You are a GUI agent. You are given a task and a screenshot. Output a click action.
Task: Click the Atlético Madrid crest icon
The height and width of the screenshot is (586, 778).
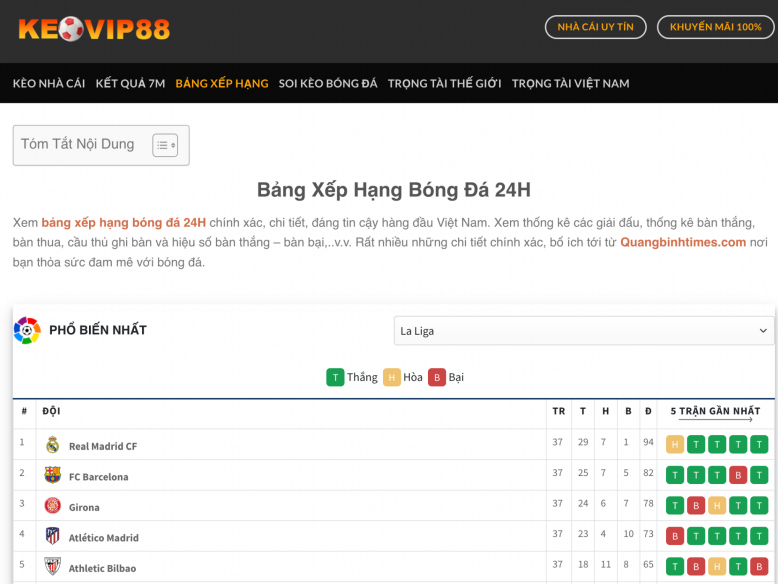click(x=53, y=536)
